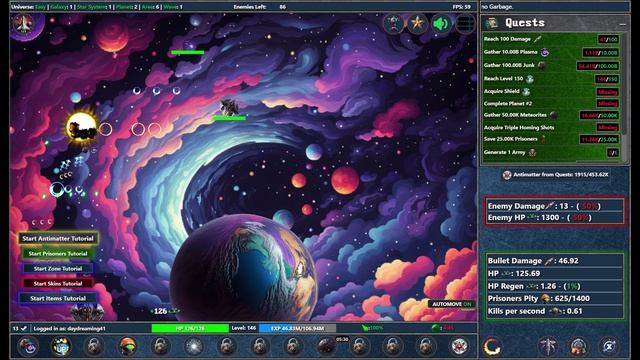Click the gold star icon in top toolbar
This screenshot has width=640, height=360.
point(417,23)
